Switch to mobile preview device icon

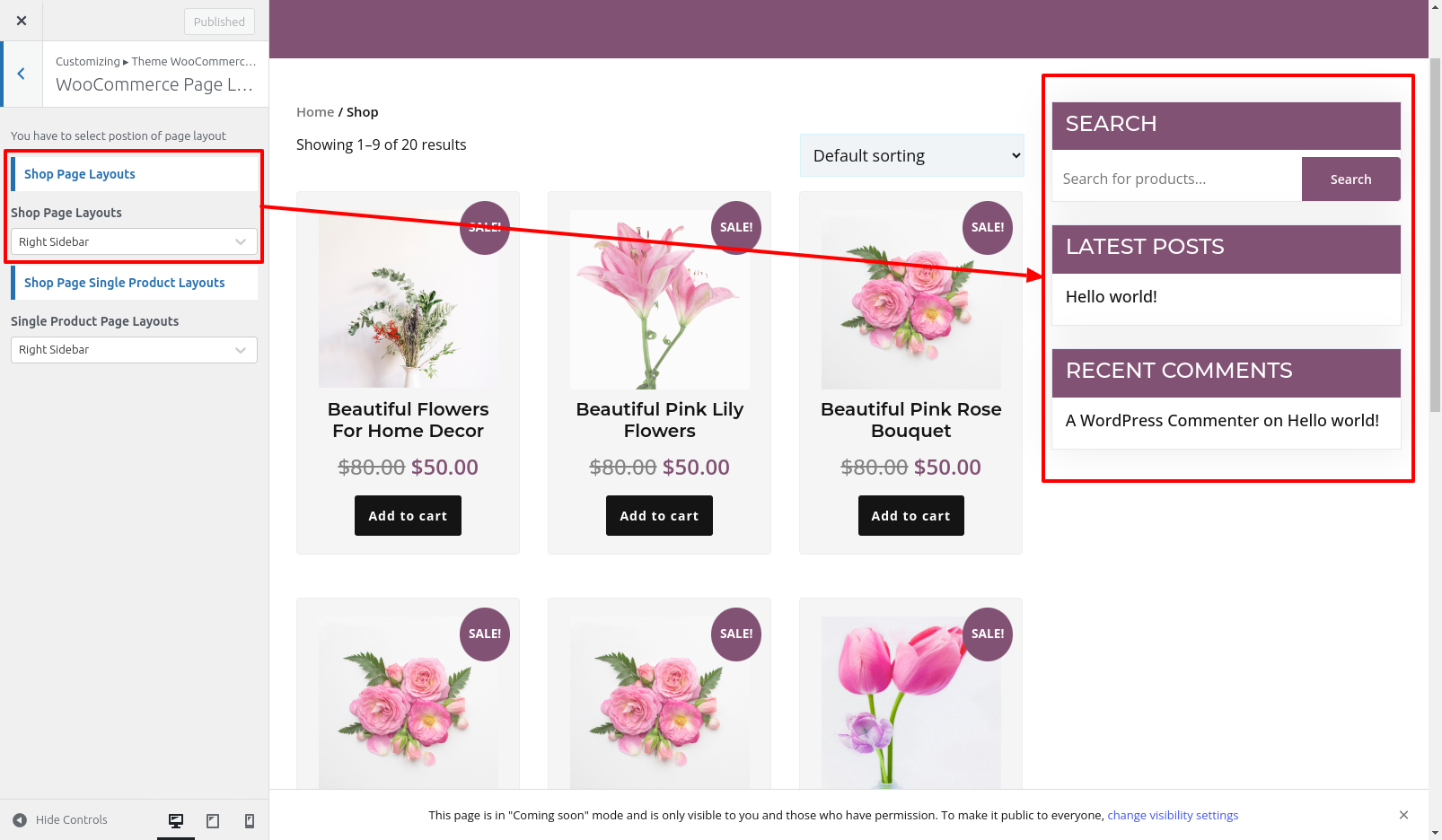pyautogui.click(x=250, y=820)
